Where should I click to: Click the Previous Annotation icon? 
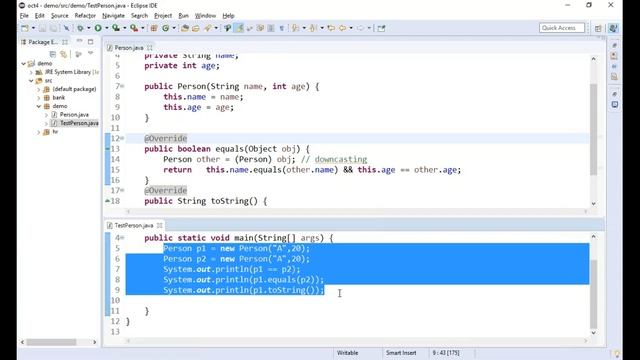313,28
